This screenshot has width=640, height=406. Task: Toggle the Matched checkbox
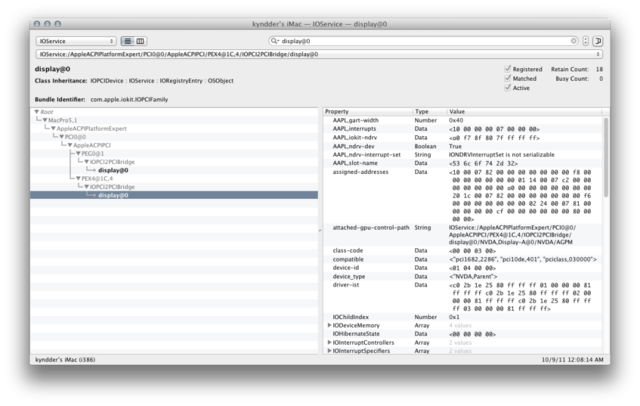pyautogui.click(x=506, y=78)
